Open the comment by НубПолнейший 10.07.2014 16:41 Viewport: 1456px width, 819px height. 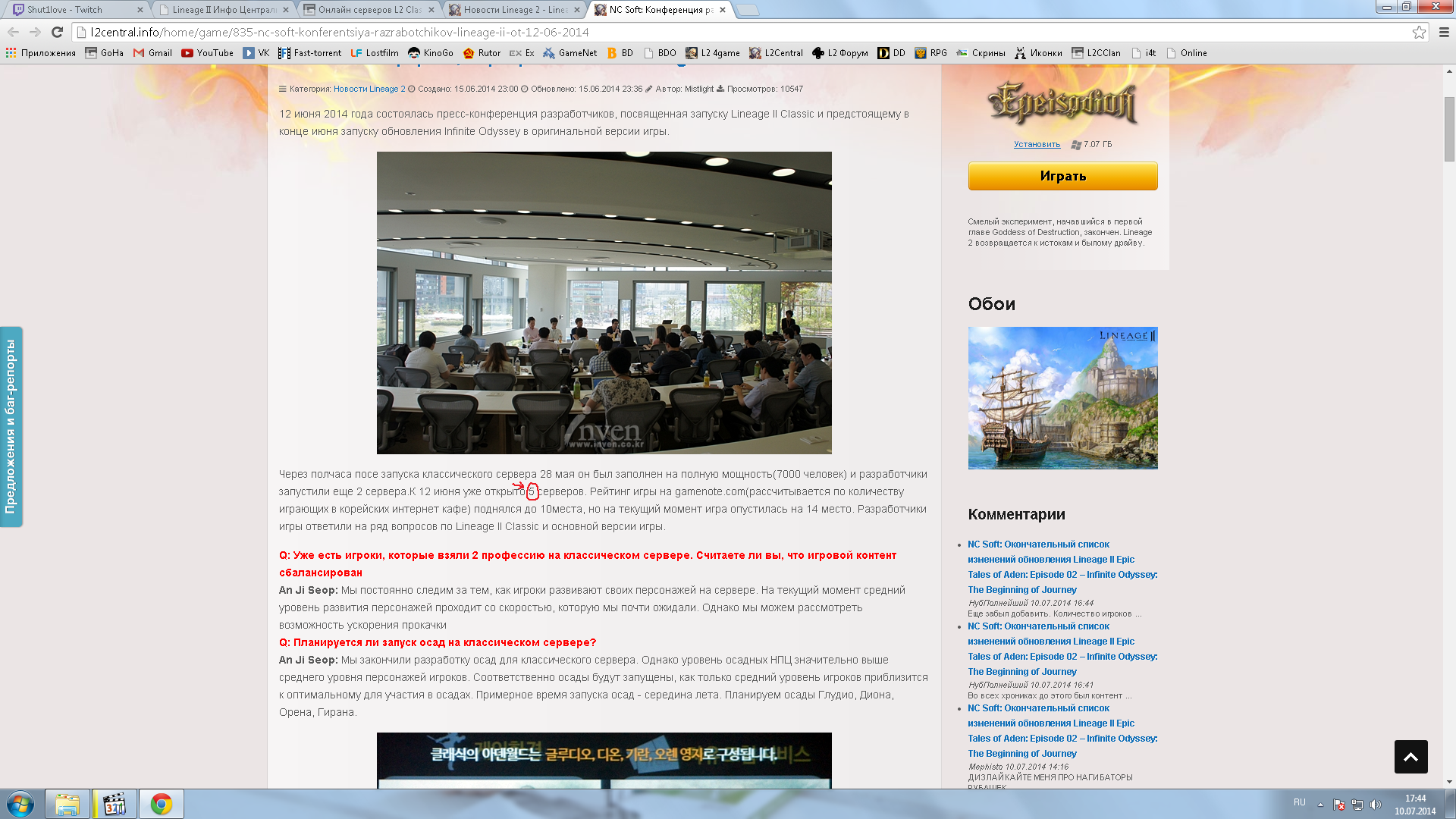tap(1062, 648)
